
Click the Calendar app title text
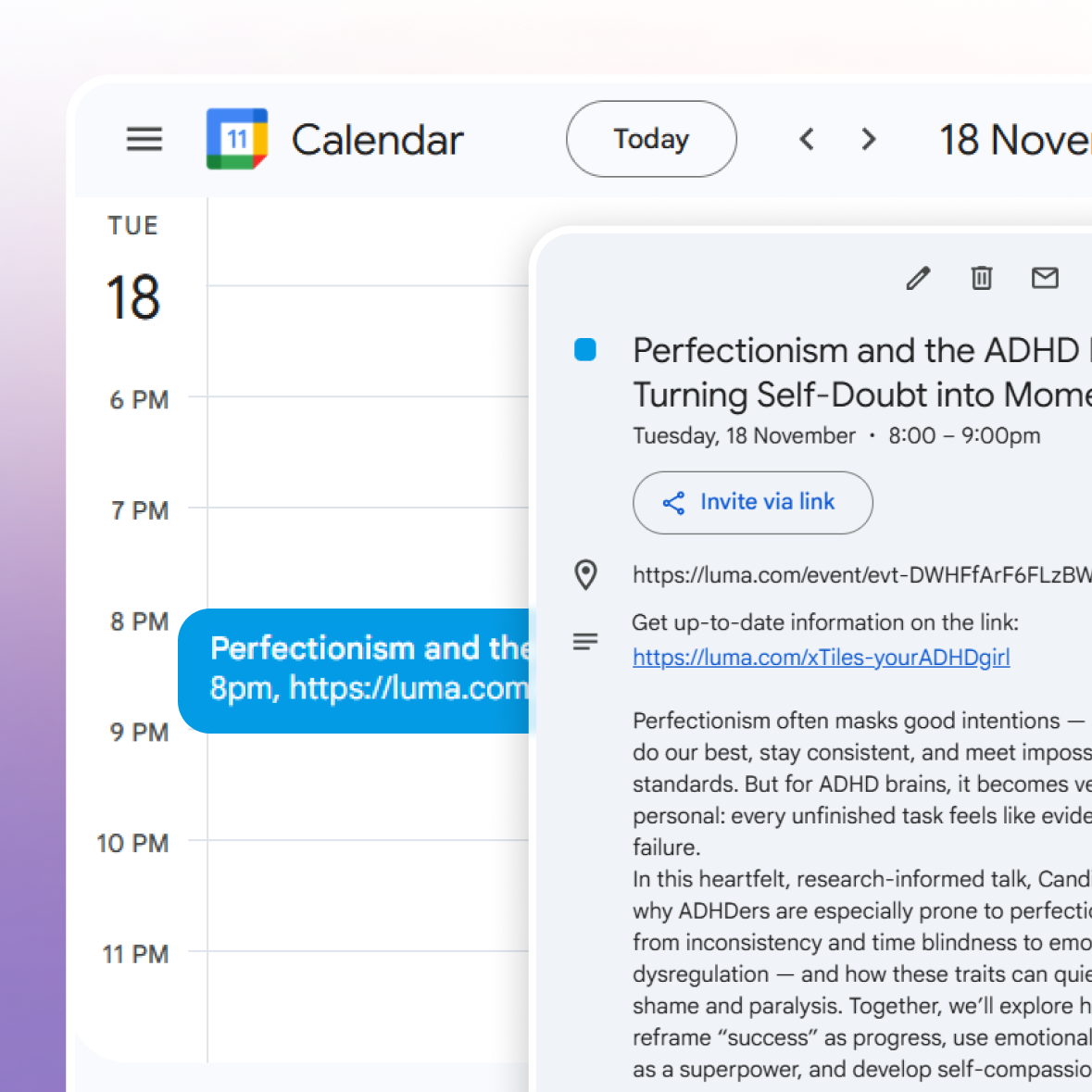[377, 140]
